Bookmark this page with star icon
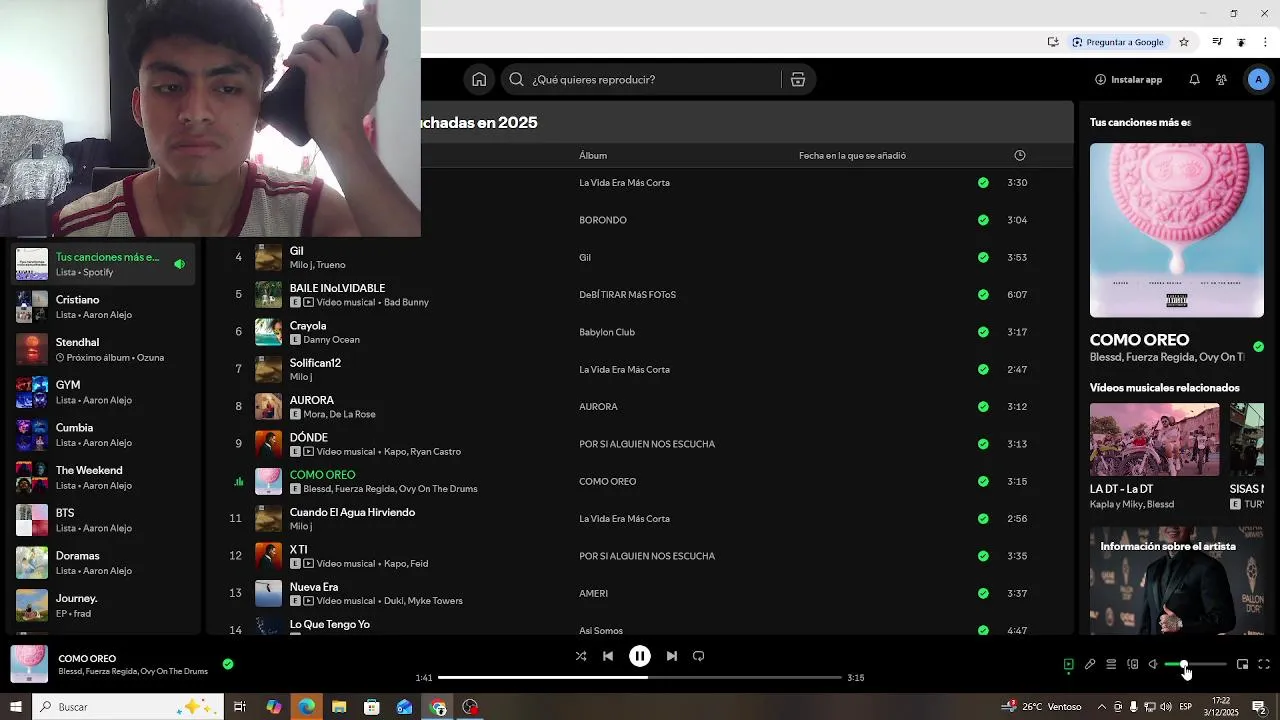1280x720 pixels. pos(1184,42)
